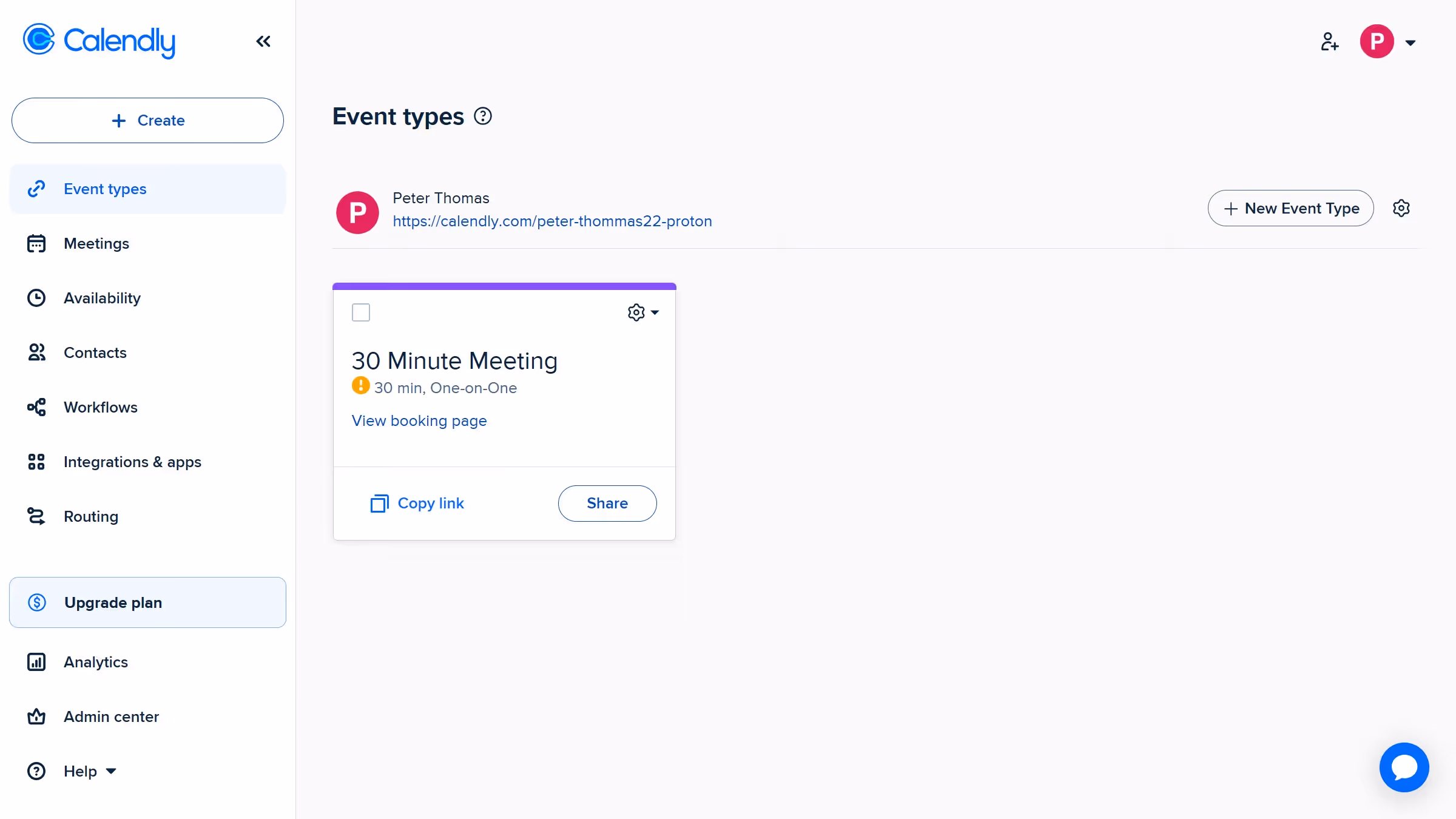Open the event card gear dropdown
The image size is (1456, 819).
pyautogui.click(x=642, y=312)
